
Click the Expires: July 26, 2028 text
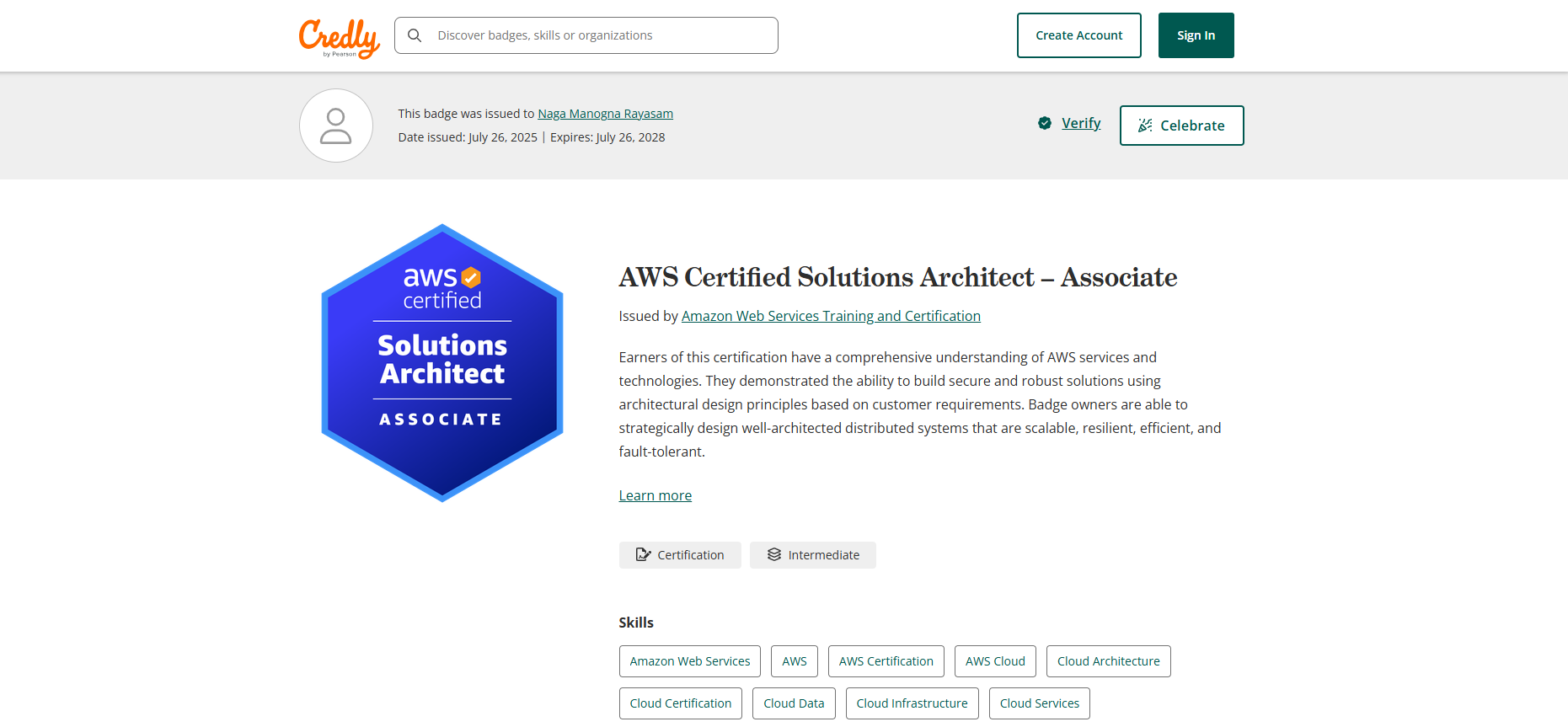(x=607, y=137)
